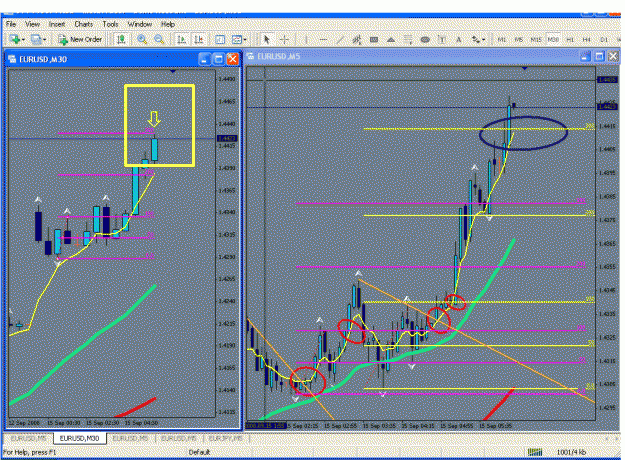625x460 pixels.
Task: Switch to the H4 timeframe
Action: click(x=586, y=39)
